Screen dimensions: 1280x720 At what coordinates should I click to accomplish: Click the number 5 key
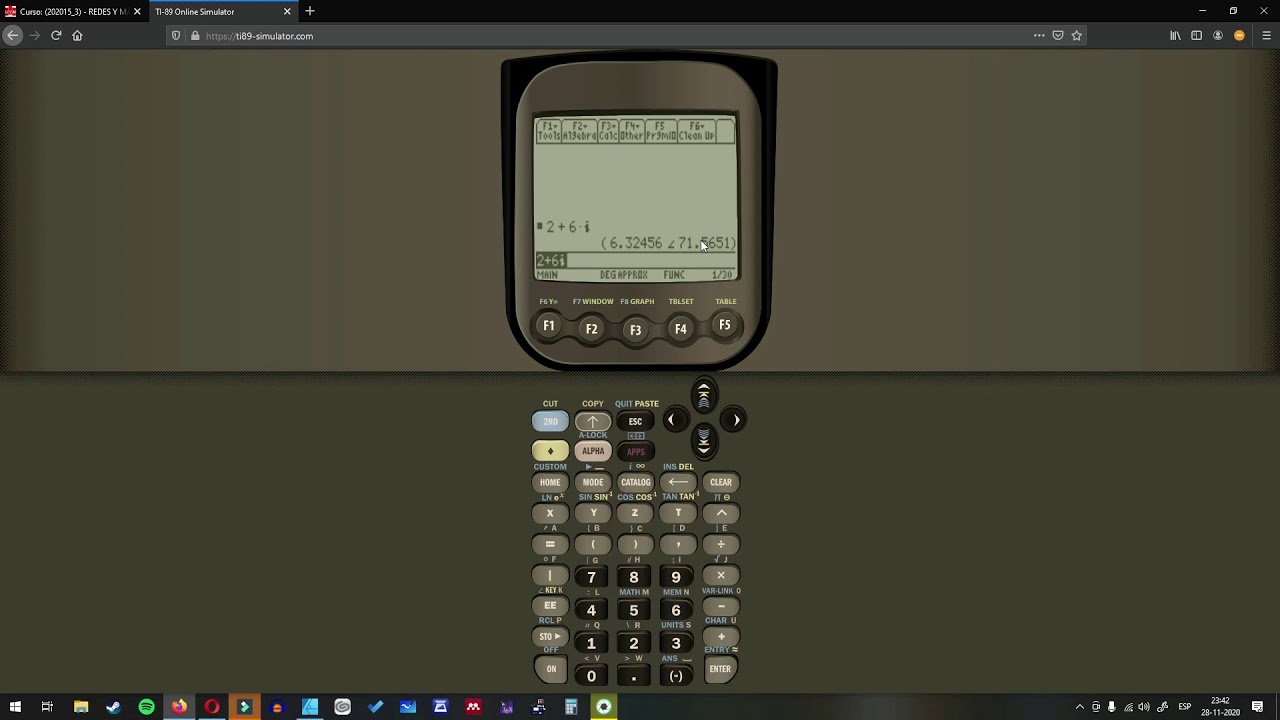coord(634,610)
